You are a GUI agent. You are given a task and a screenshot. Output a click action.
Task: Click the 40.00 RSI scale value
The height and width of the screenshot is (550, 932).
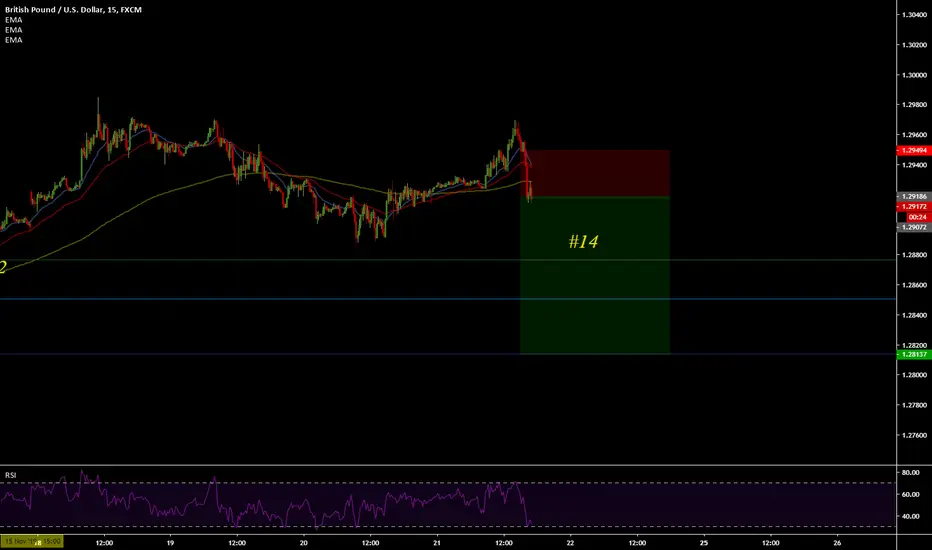tap(911, 517)
